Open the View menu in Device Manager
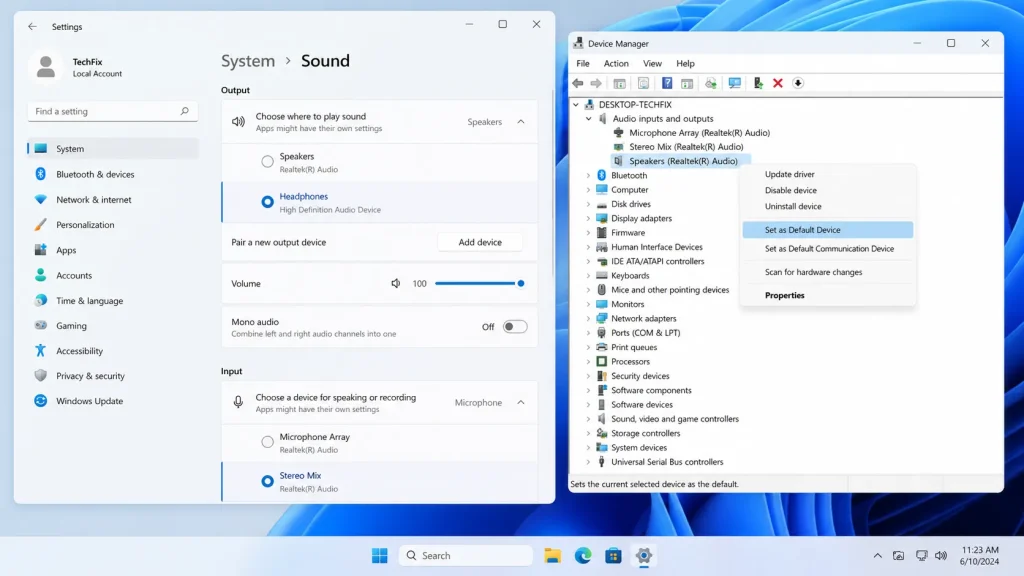 (x=652, y=63)
